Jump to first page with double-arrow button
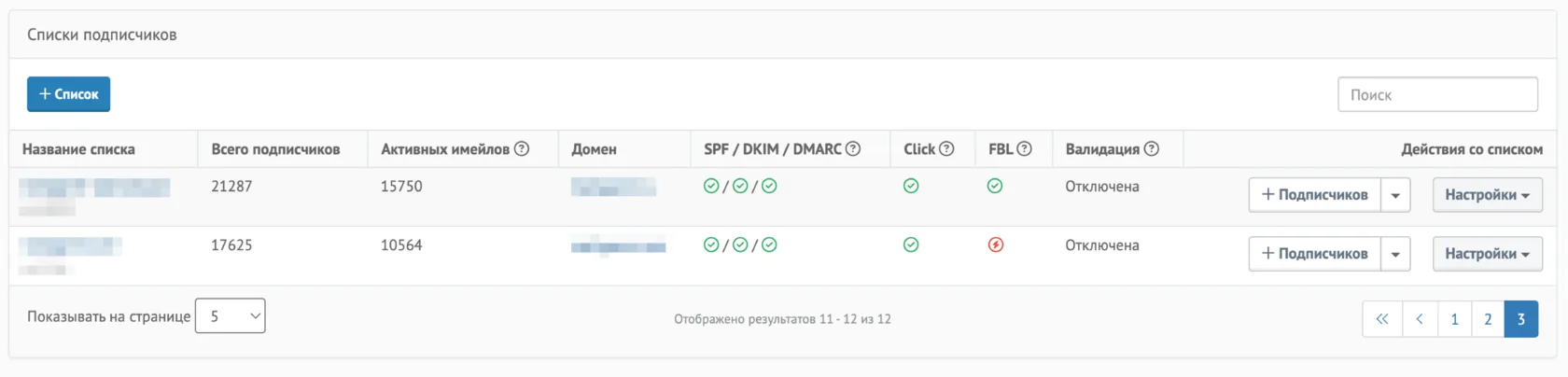The height and width of the screenshot is (377, 1568). [x=1382, y=319]
